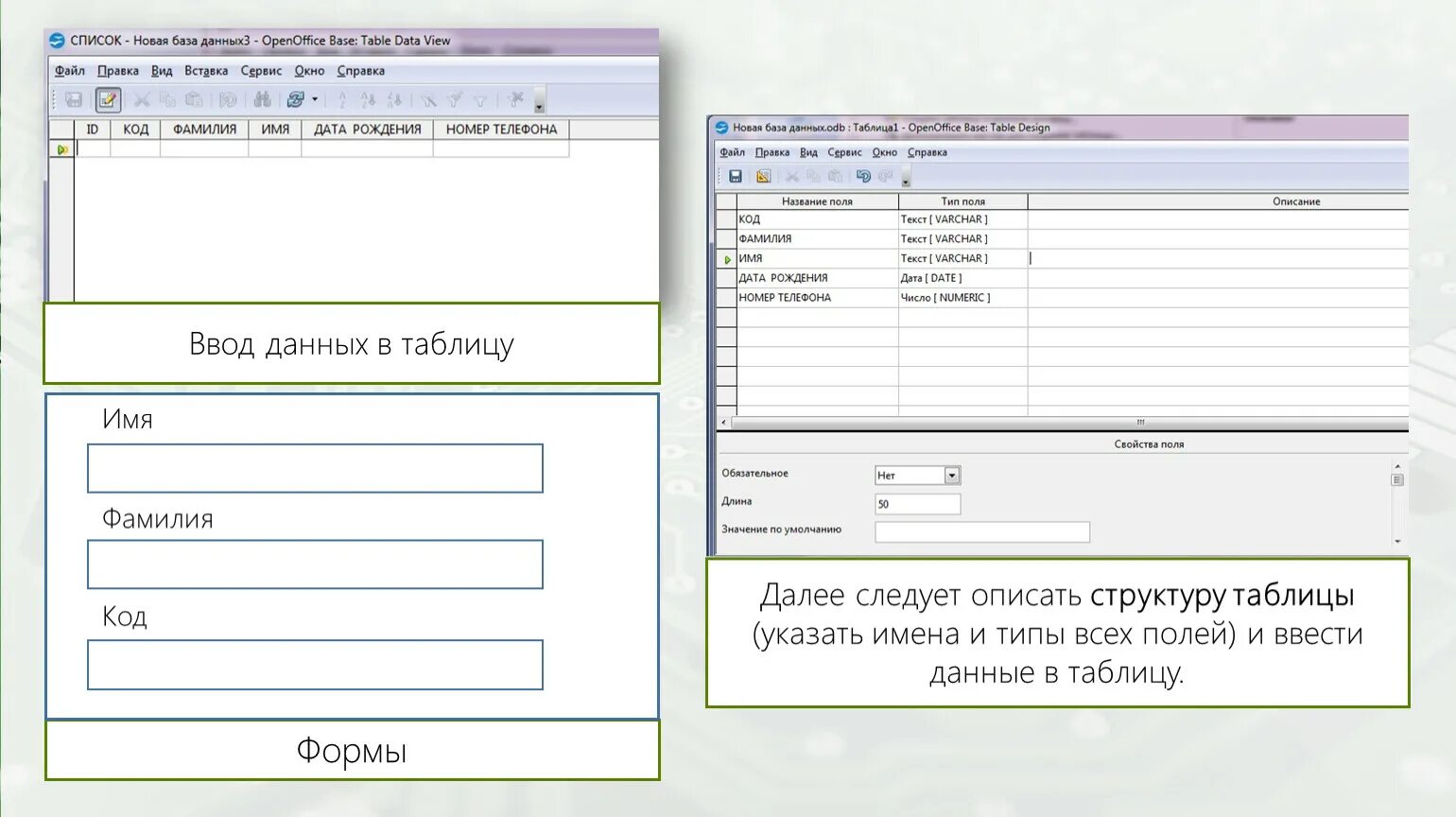Click КОД column header in Data View
Image resolution: width=1456 pixels, height=817 pixels.
pyautogui.click(x=136, y=130)
